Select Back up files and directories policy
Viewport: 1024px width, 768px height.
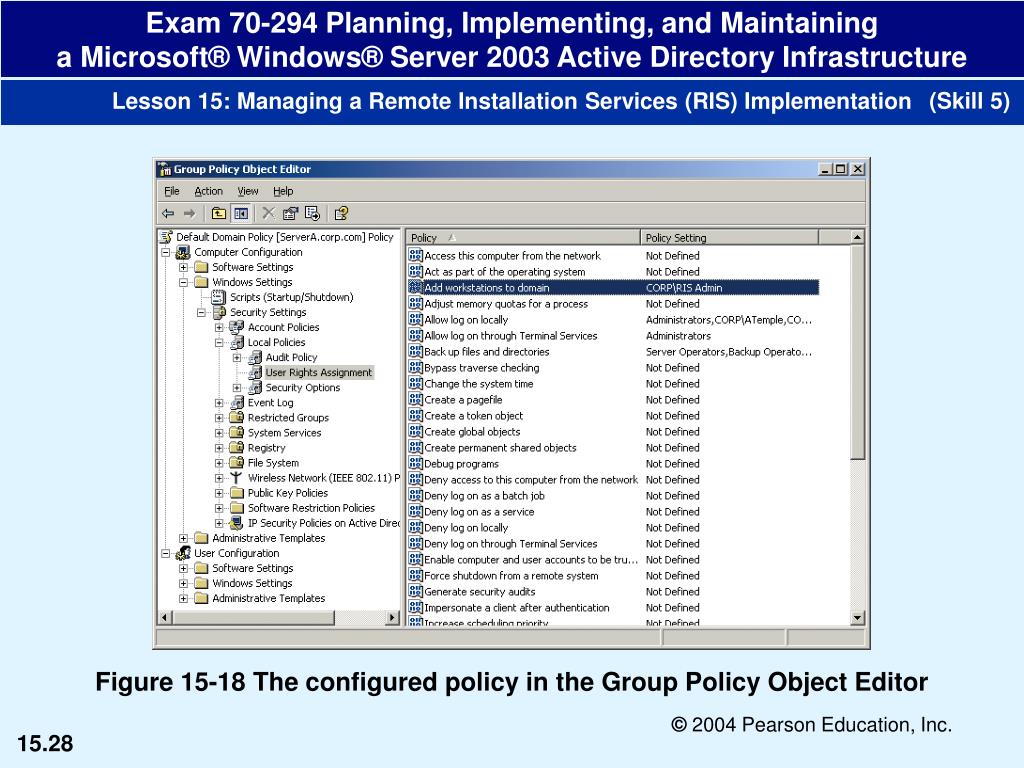[x=613, y=351]
